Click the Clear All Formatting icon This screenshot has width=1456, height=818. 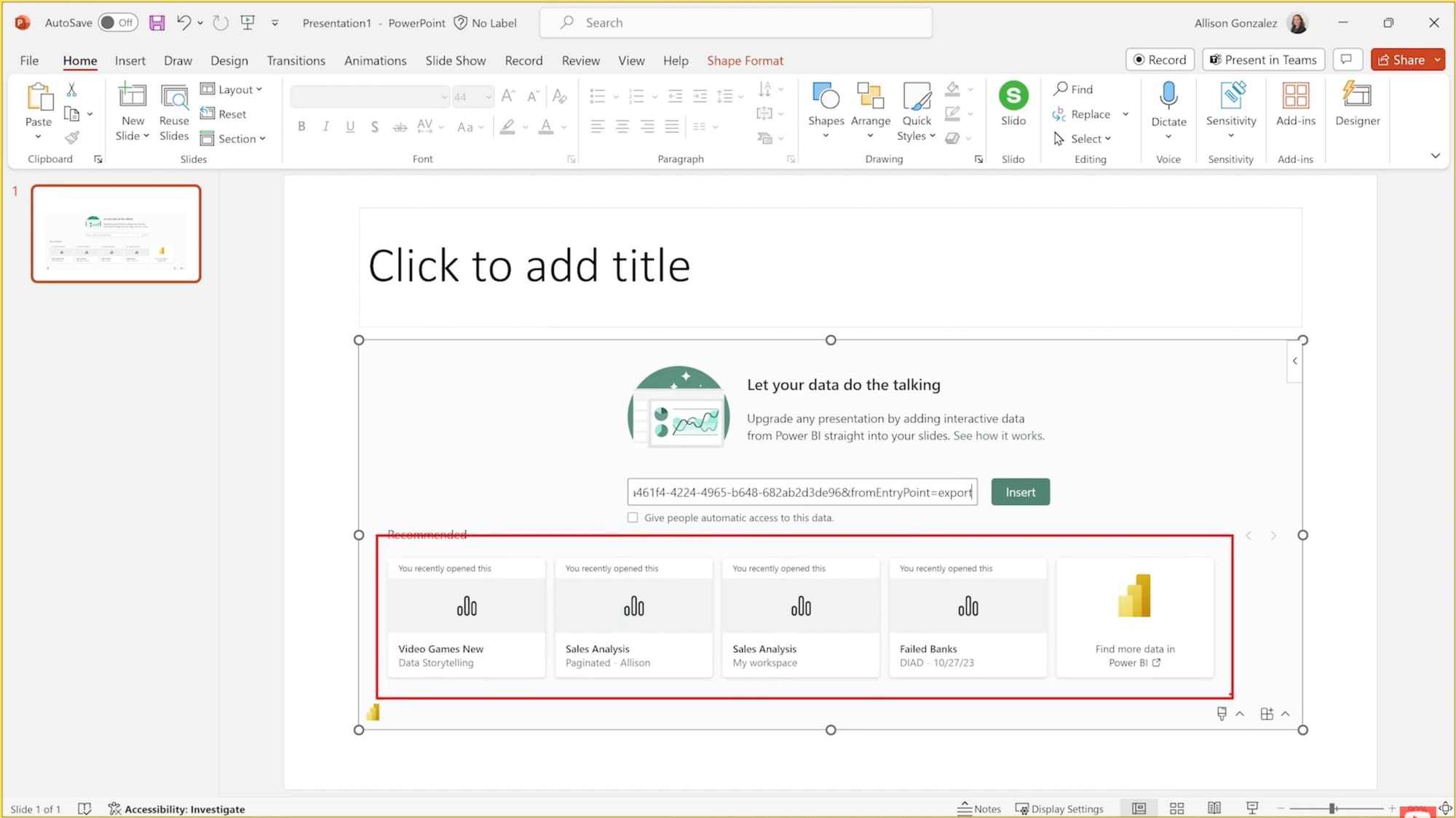pos(559,96)
